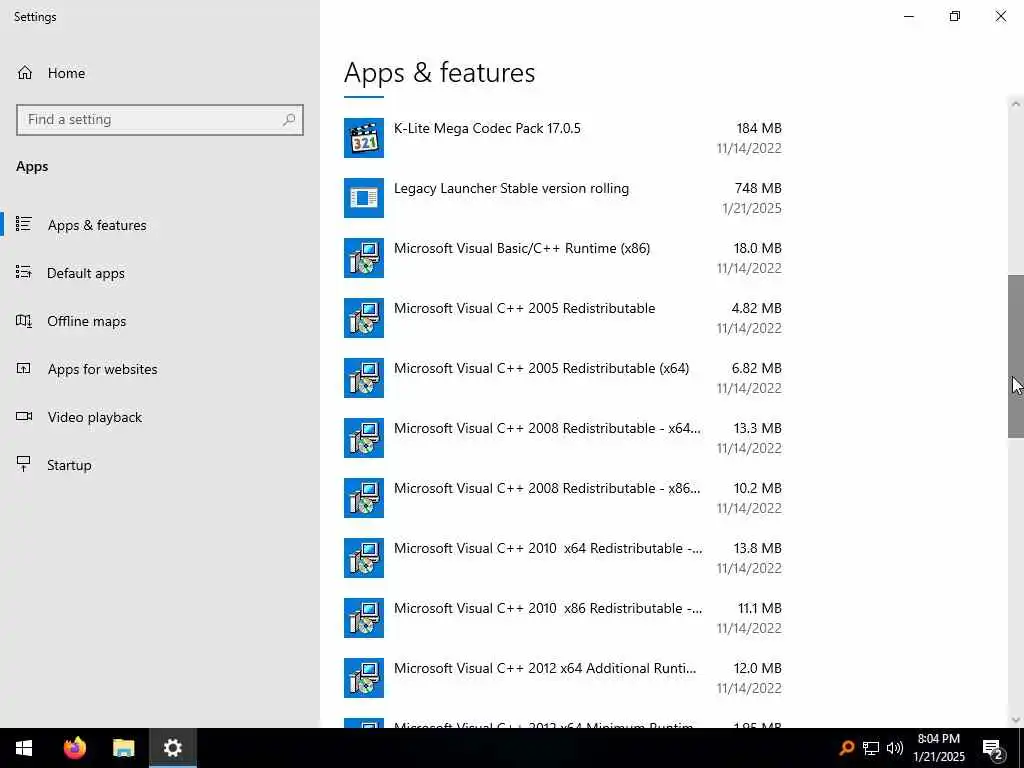Open the Windows Start menu
Screen dimensions: 1024x768
pos(24,748)
